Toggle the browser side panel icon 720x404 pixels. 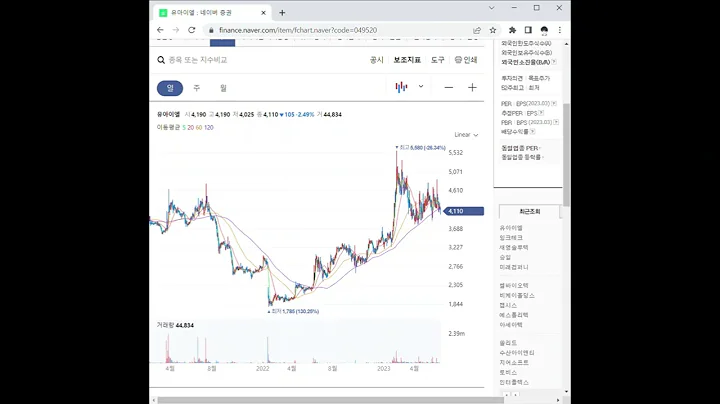point(528,30)
